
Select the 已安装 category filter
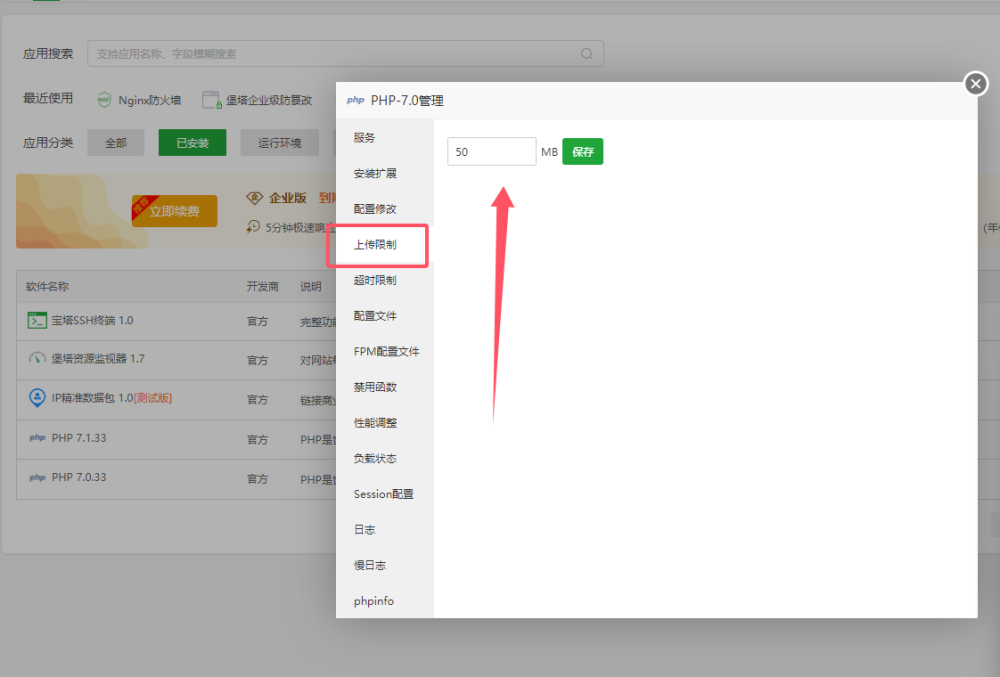coord(192,143)
